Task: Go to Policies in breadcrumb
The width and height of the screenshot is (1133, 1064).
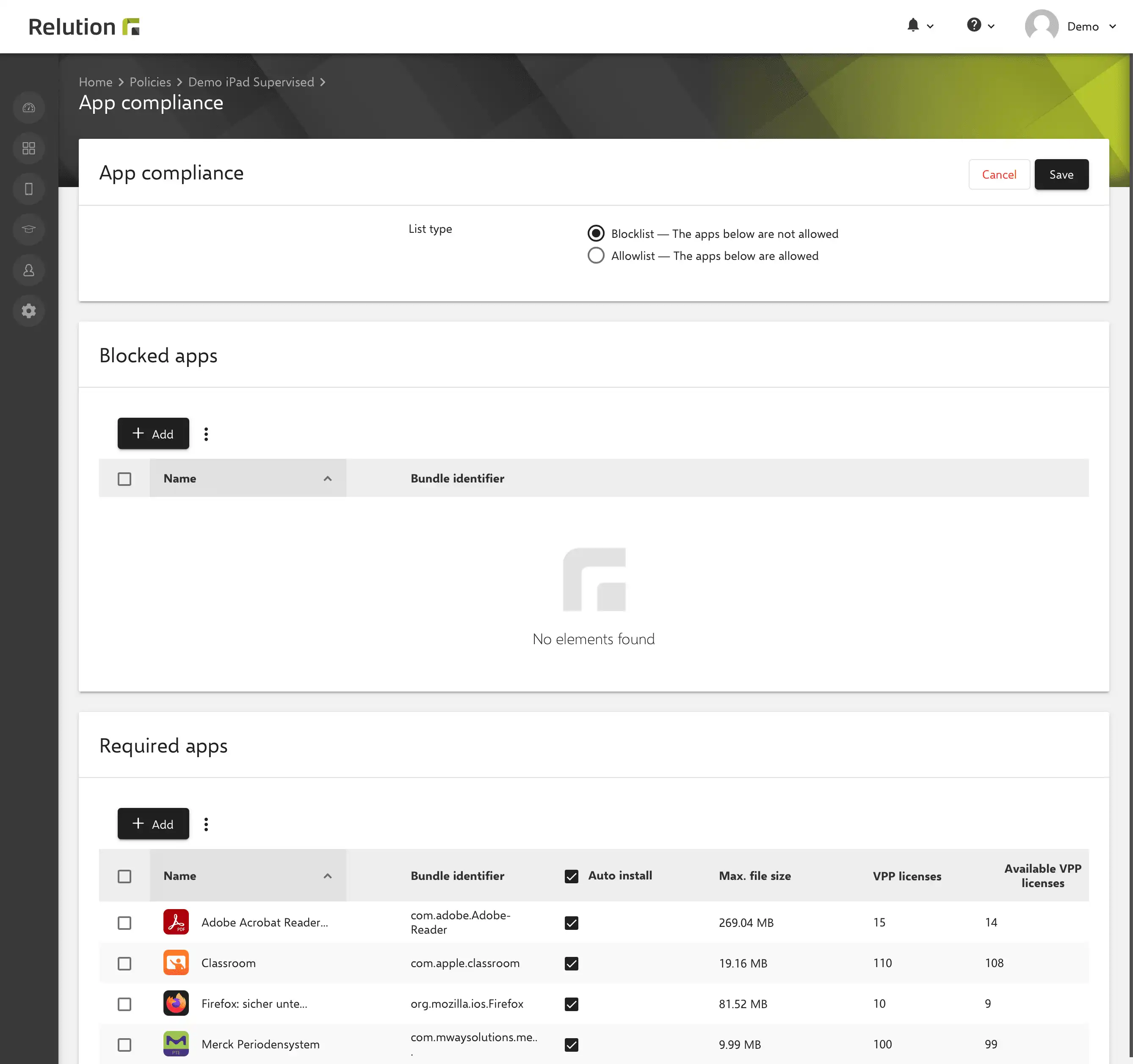Action: (x=150, y=82)
